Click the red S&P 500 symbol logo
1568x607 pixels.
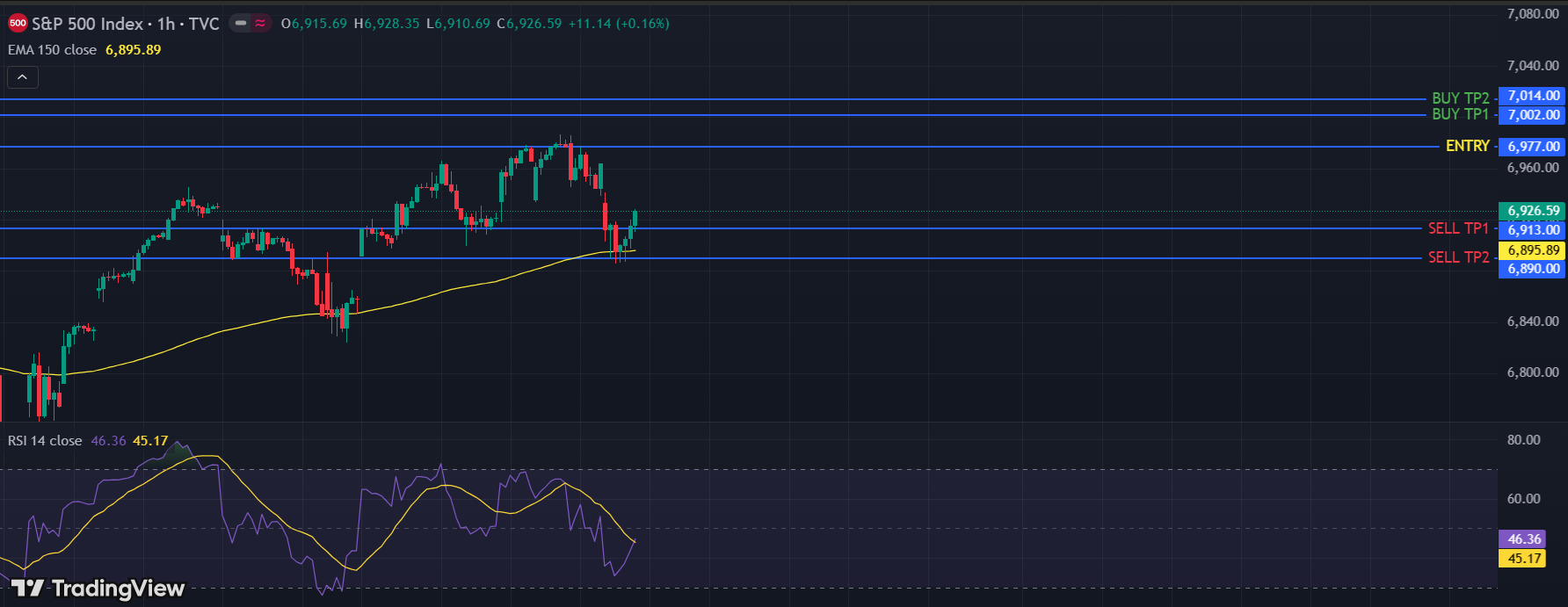pos(18,24)
